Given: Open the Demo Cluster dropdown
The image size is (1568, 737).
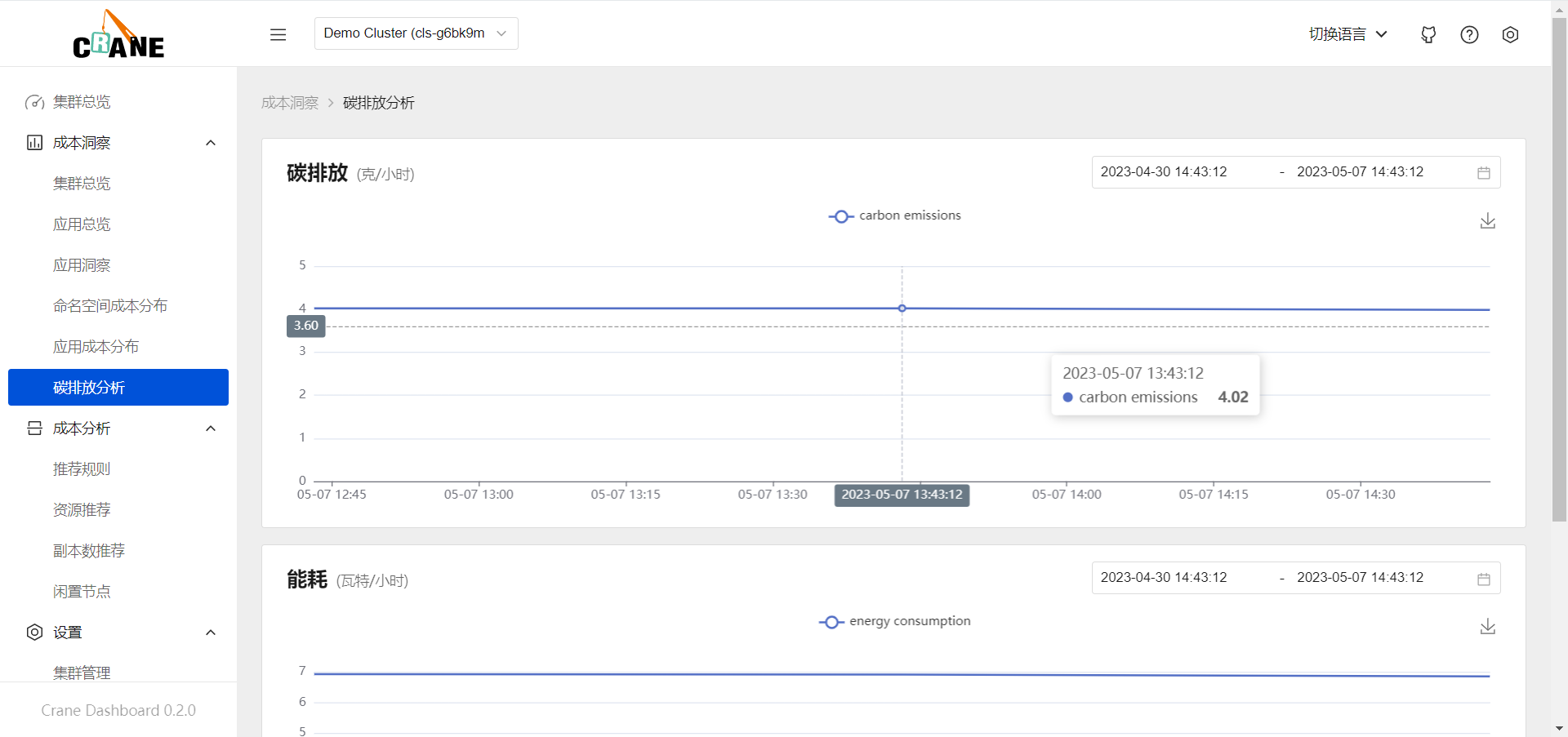Looking at the screenshot, I should (416, 33).
